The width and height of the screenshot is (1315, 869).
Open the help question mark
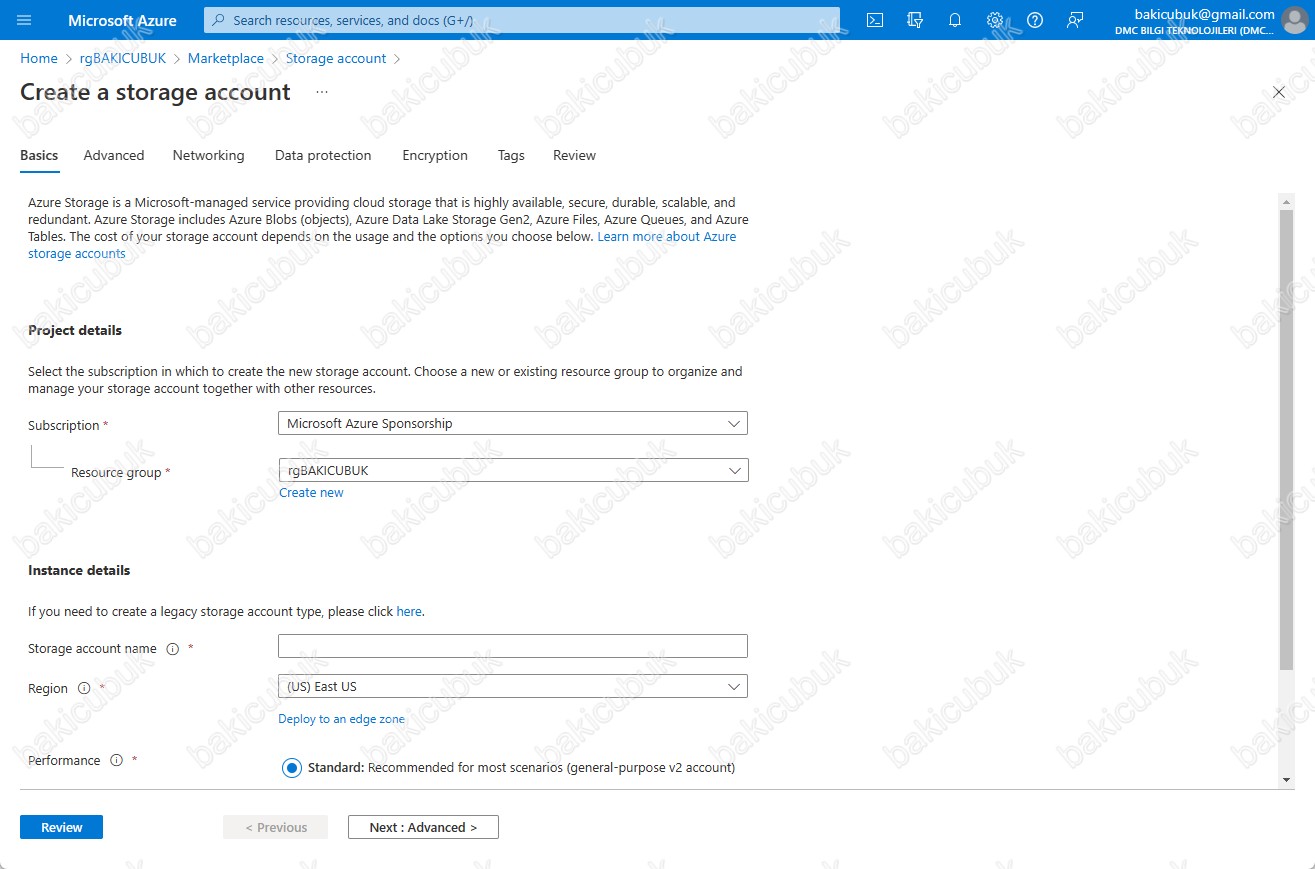1035,20
